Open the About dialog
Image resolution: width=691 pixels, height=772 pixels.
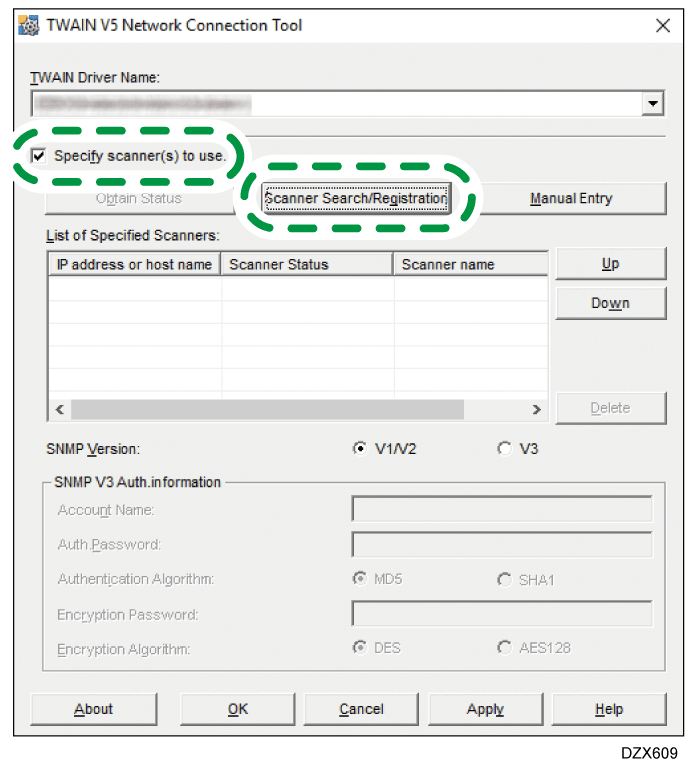[x=94, y=709]
